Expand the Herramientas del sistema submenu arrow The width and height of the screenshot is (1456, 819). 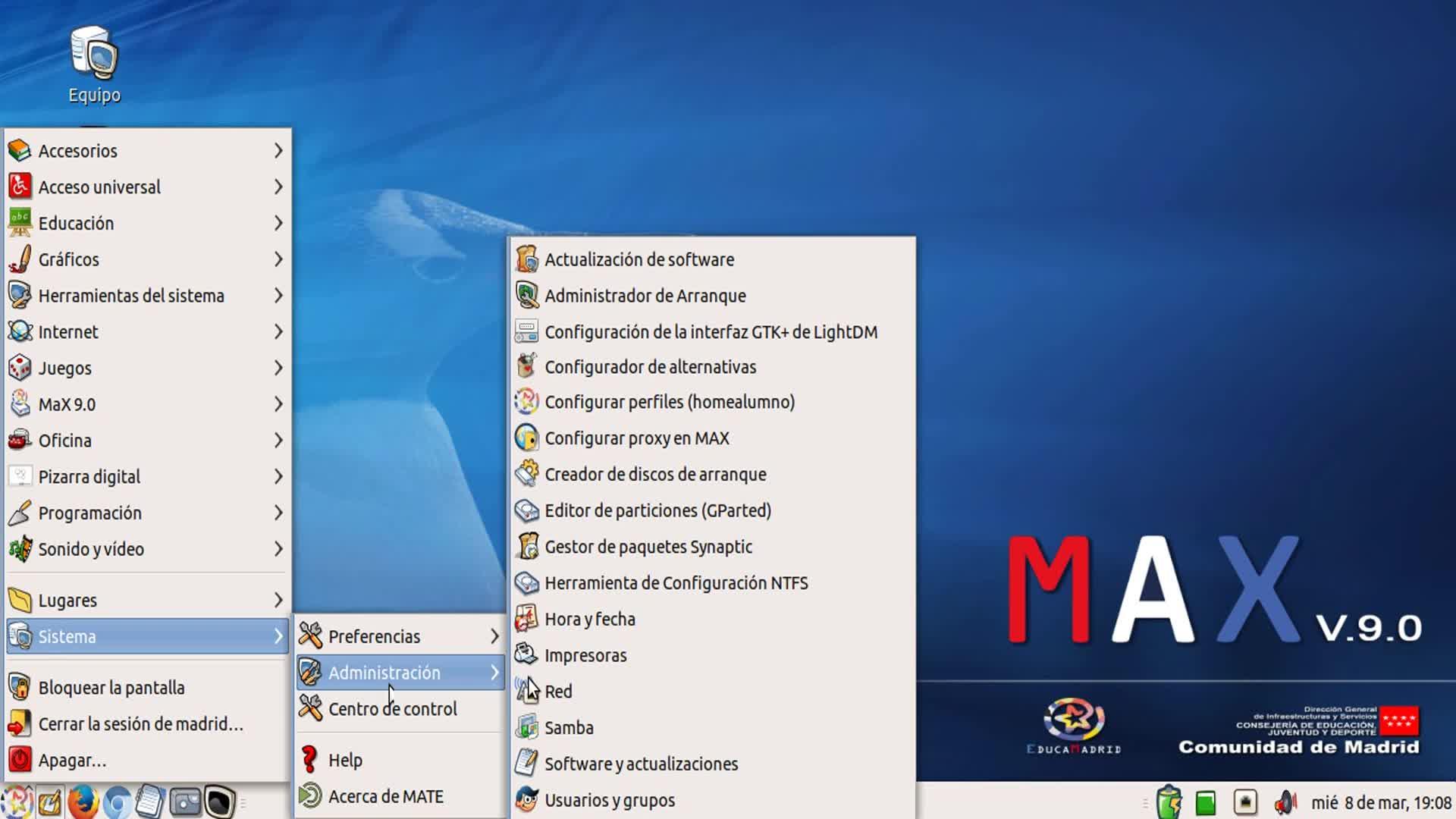[278, 295]
